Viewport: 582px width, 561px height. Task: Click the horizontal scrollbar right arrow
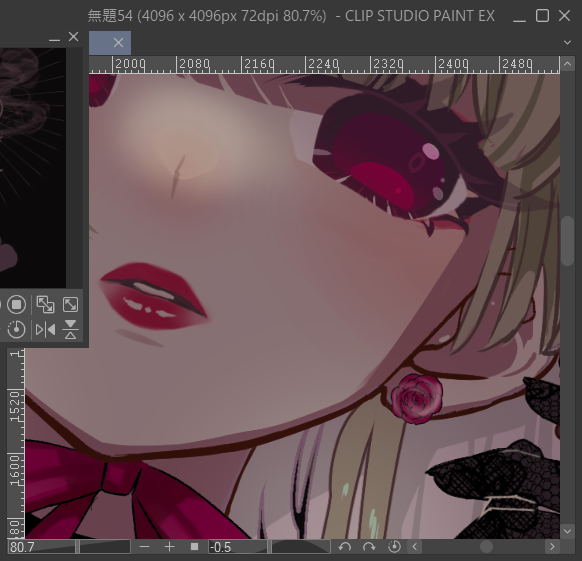coord(552,547)
